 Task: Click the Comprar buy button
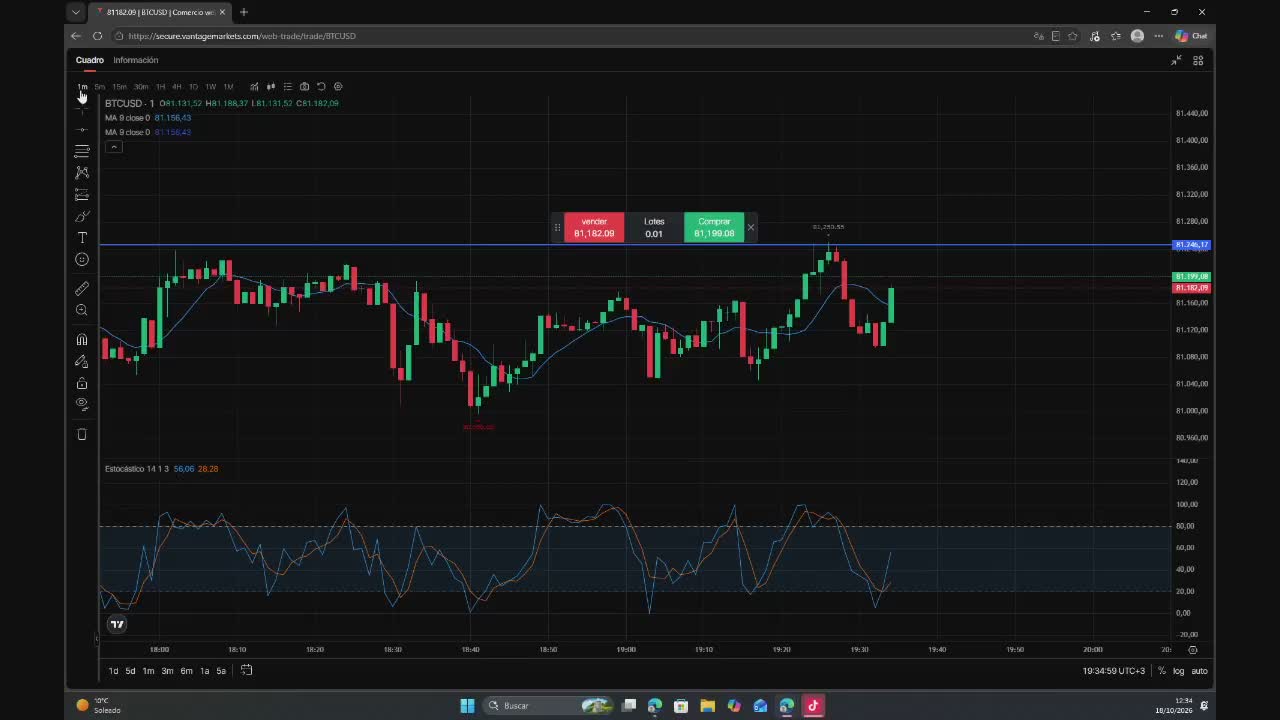(x=714, y=227)
